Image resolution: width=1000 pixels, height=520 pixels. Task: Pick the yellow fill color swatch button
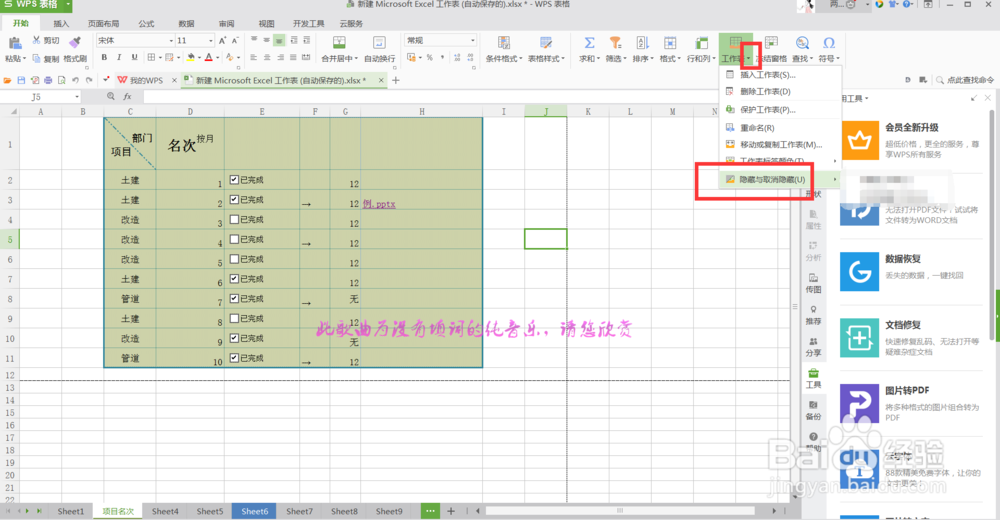click(190, 57)
